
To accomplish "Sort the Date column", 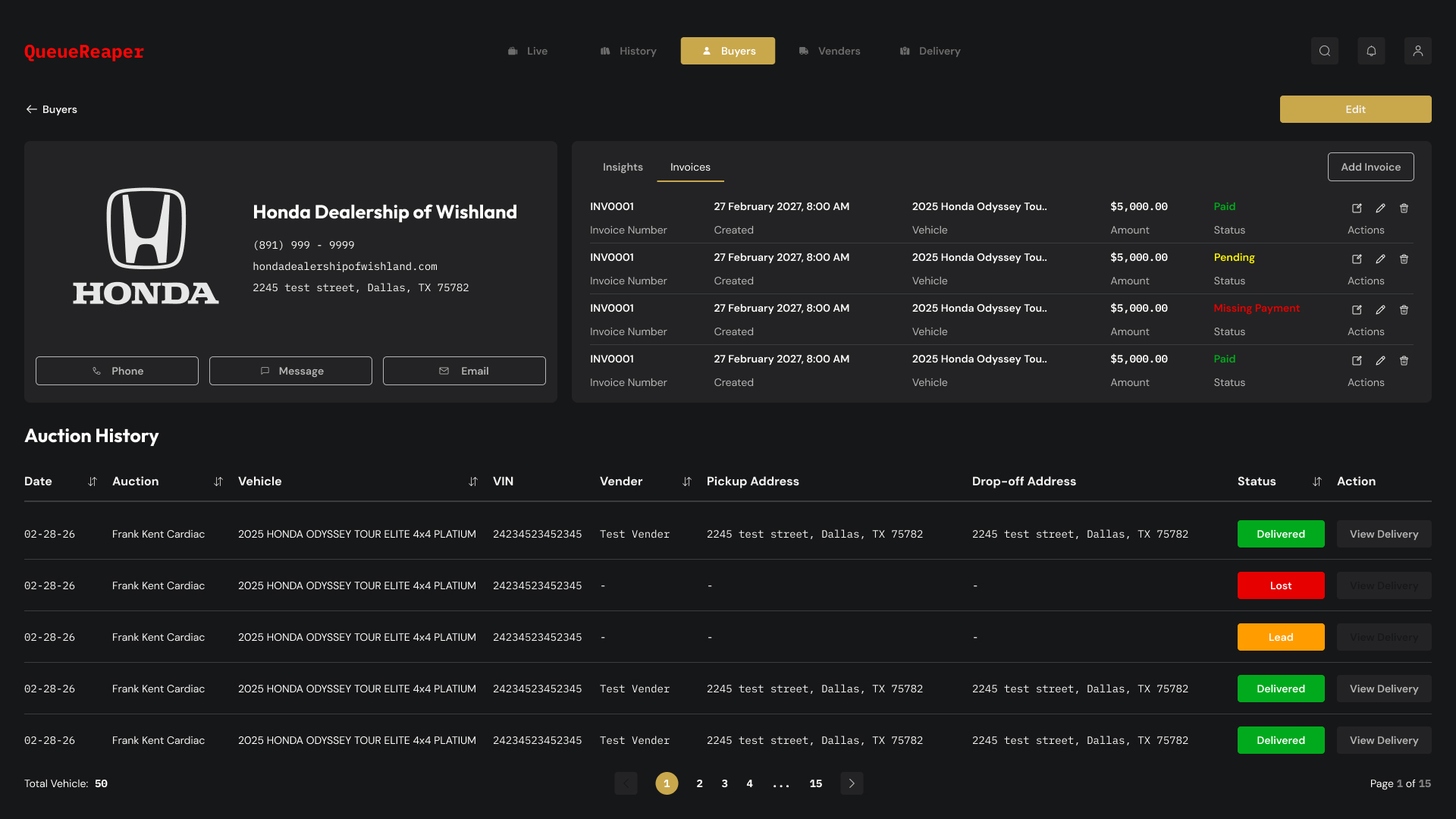I will click(93, 482).
